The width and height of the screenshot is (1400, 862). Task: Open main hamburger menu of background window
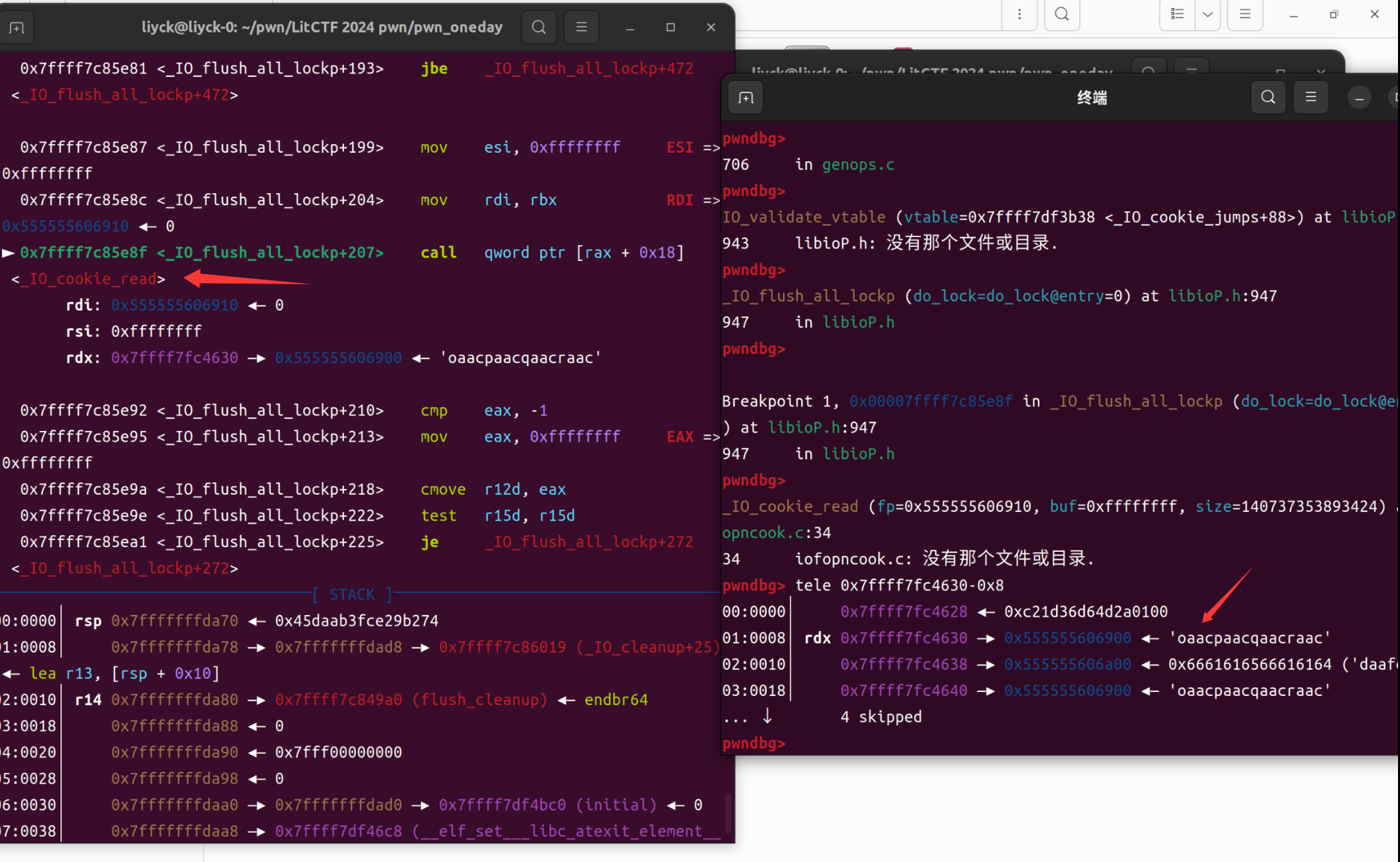1245,14
